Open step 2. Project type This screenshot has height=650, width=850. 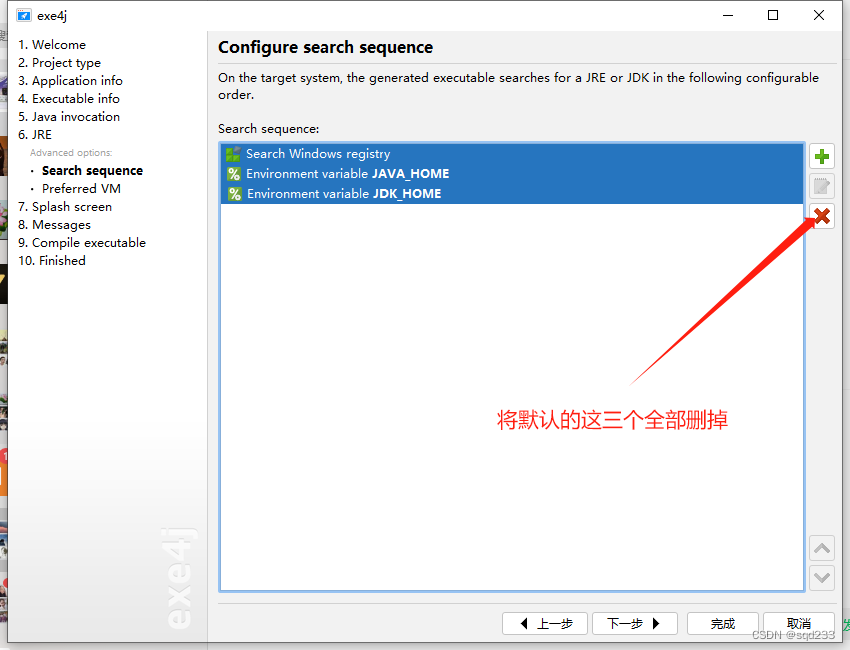point(60,63)
